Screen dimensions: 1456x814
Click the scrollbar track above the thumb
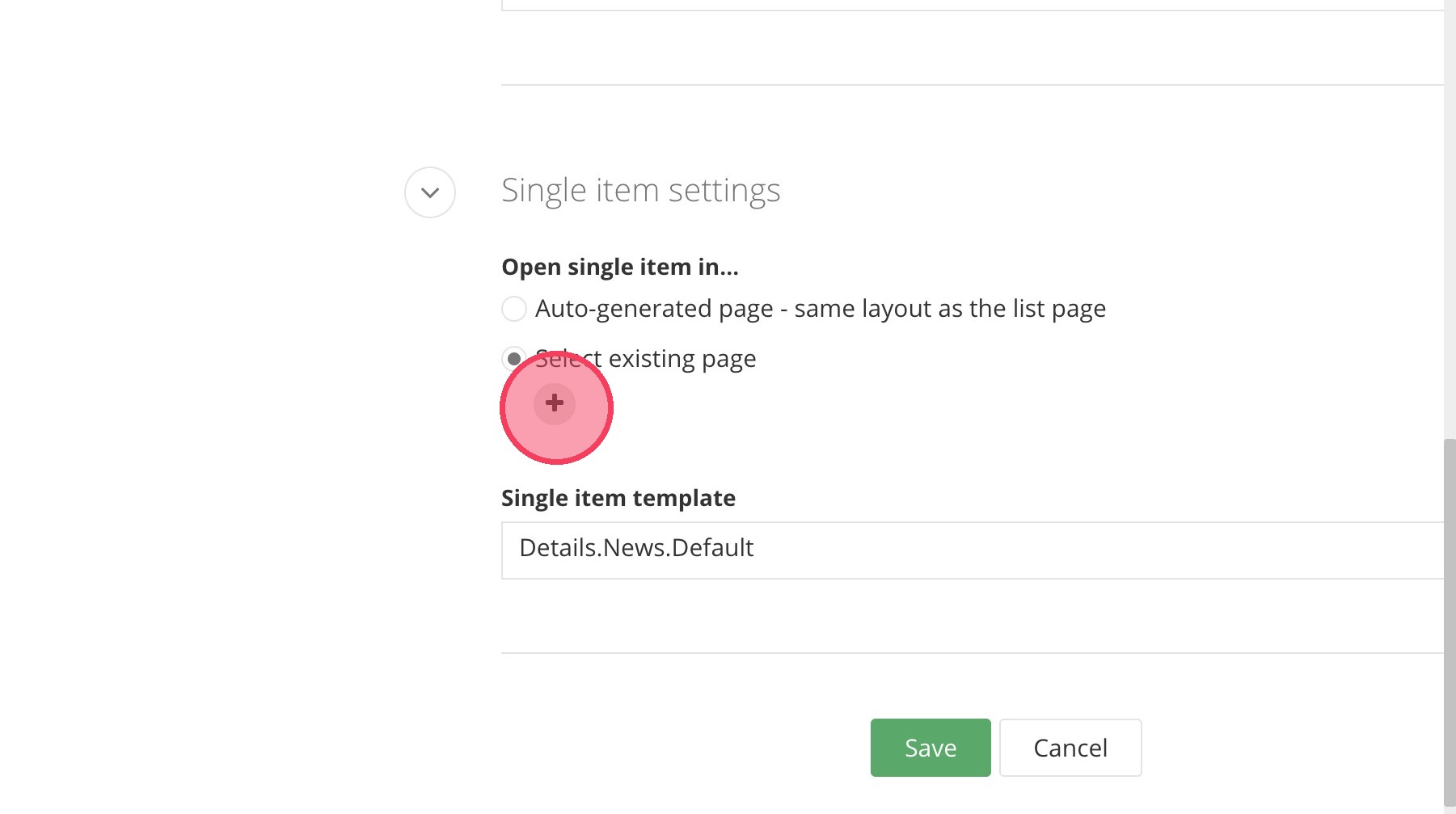(x=1450, y=218)
